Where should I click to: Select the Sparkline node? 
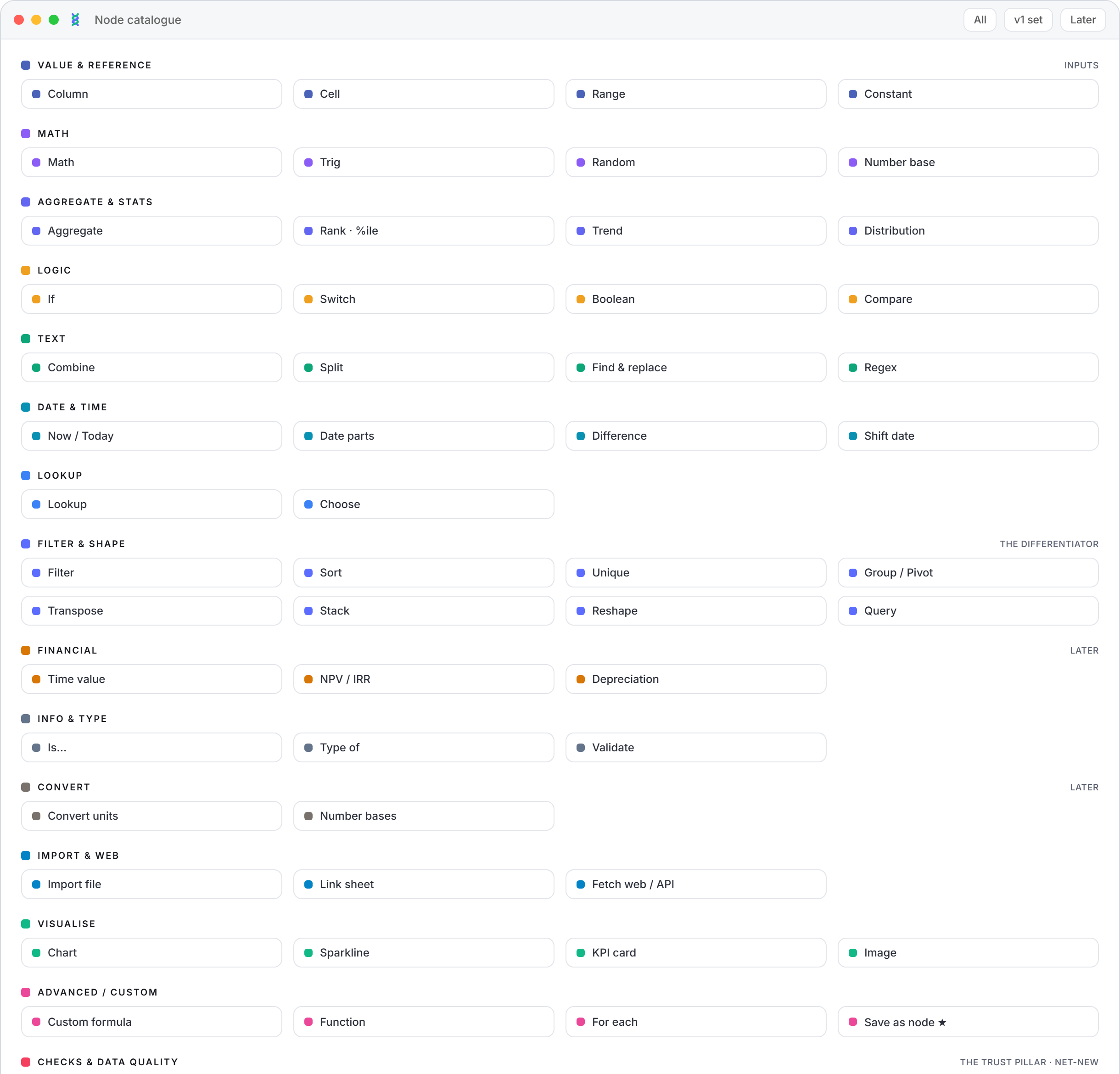(x=423, y=952)
